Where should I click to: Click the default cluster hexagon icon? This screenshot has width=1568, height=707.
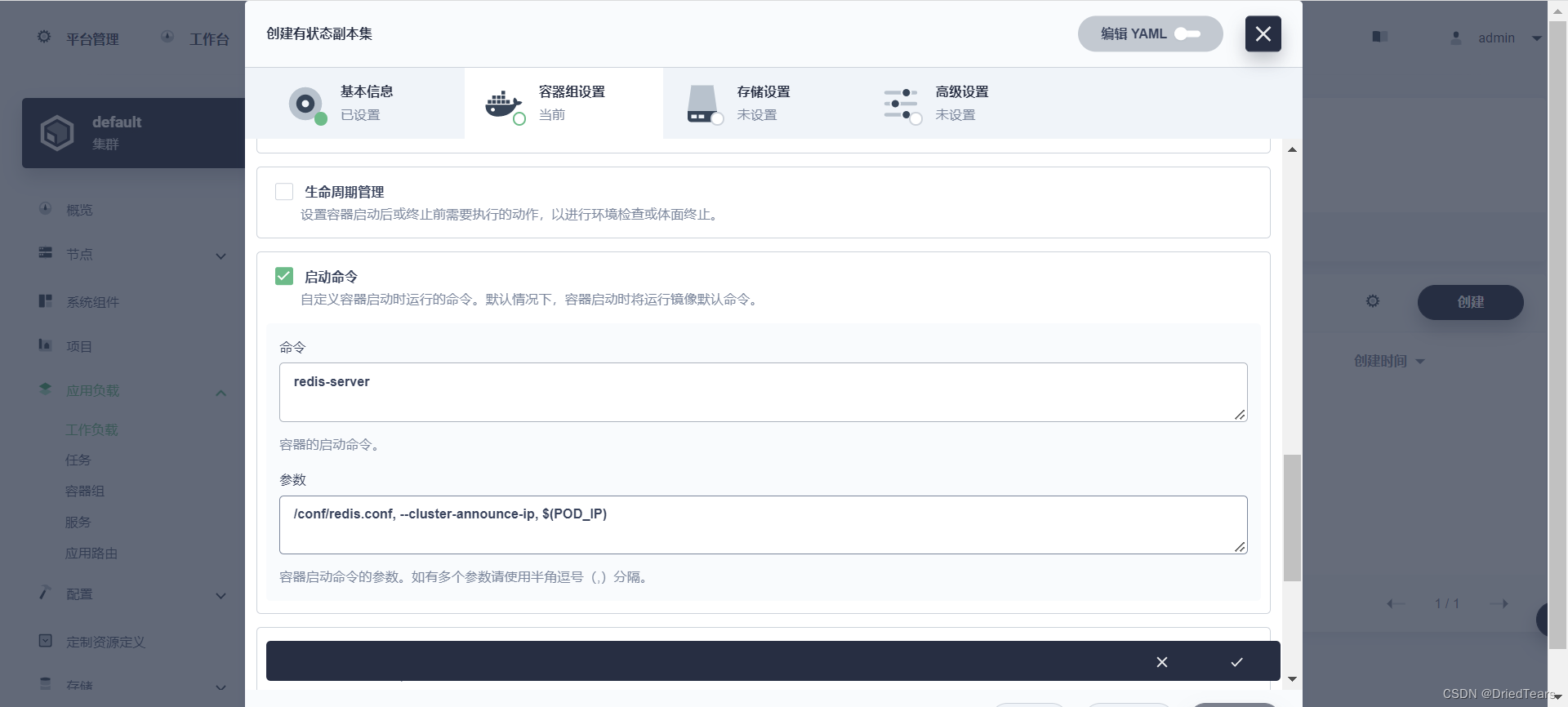57,132
